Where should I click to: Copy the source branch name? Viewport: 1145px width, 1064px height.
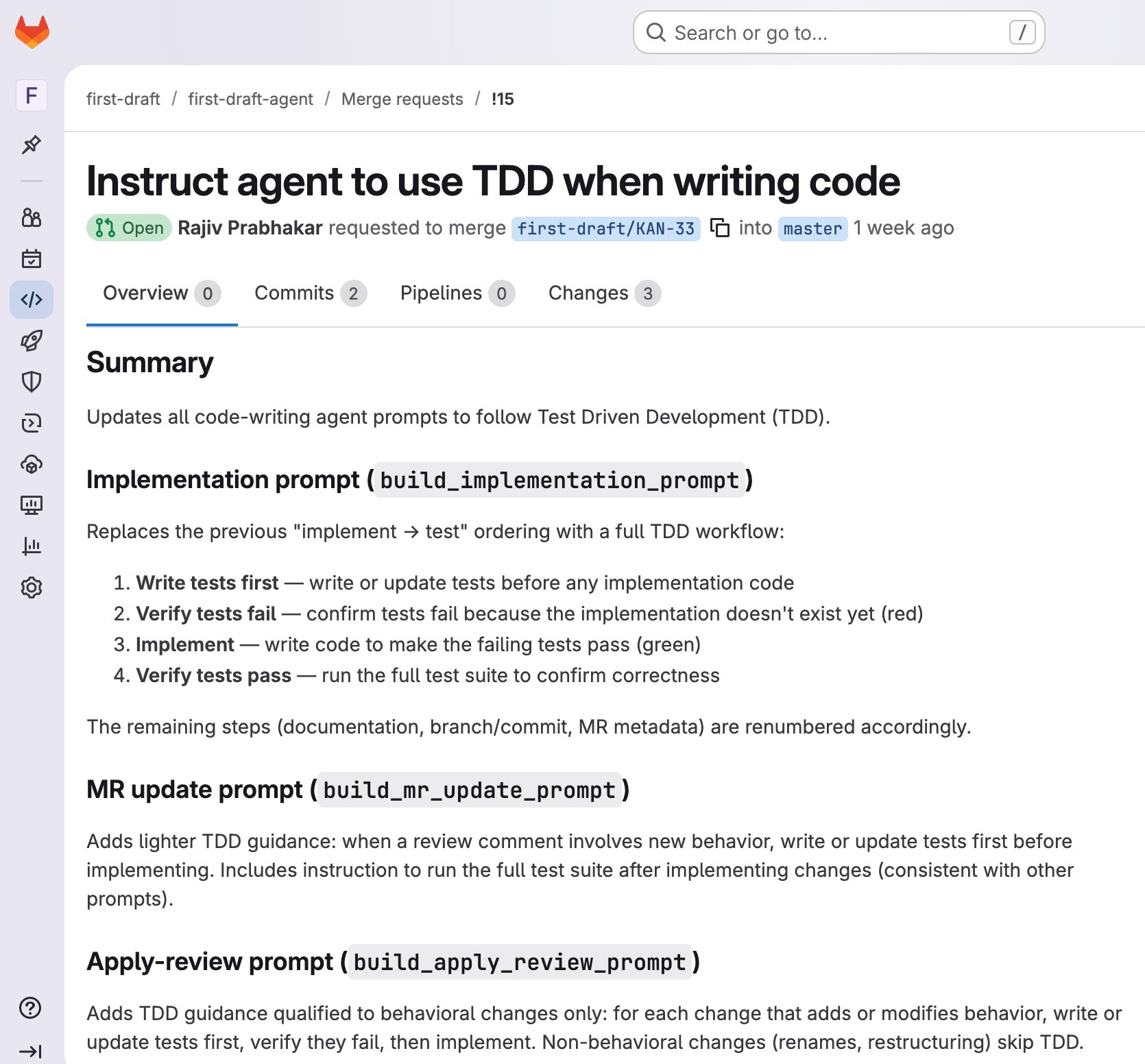point(720,228)
